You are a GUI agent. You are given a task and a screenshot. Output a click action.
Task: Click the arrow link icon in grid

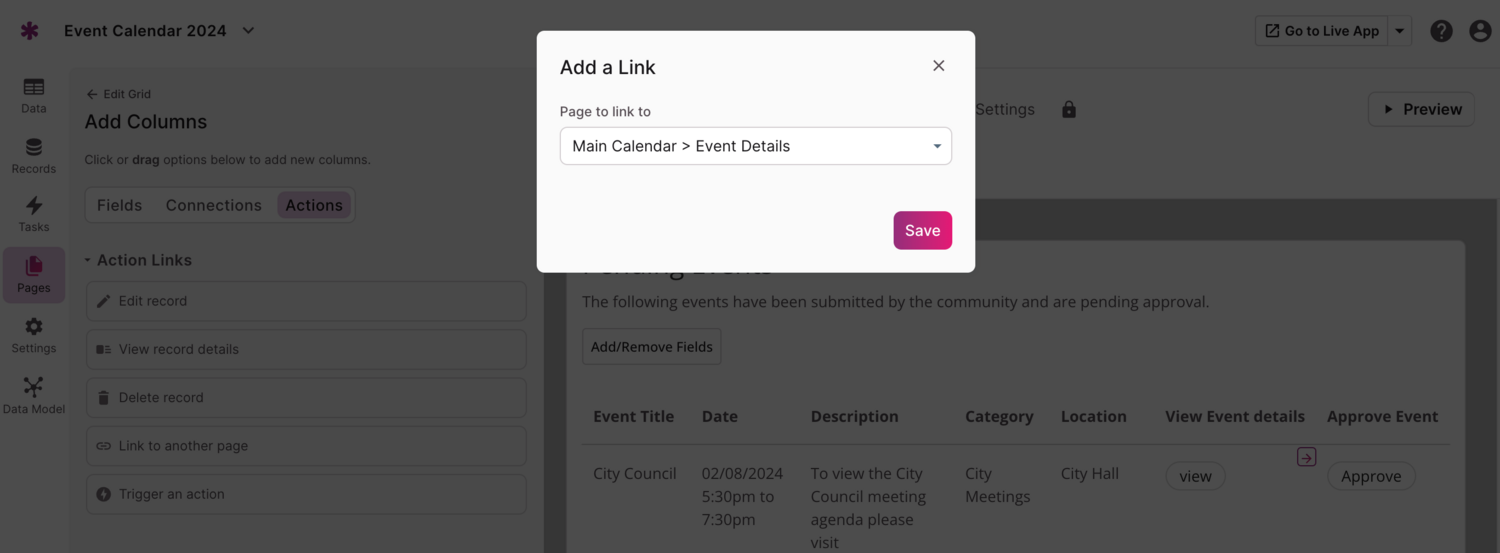pyautogui.click(x=1306, y=457)
